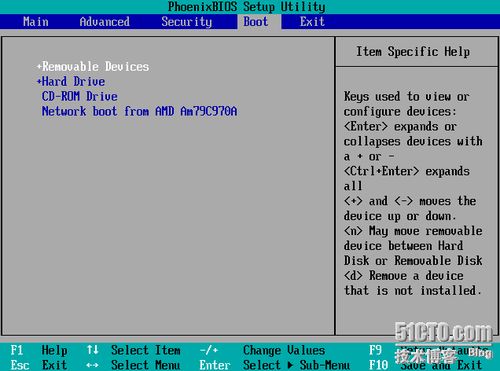Click the F1 Help key label
Image resolution: width=500 pixels, height=371 pixels.
(39, 350)
